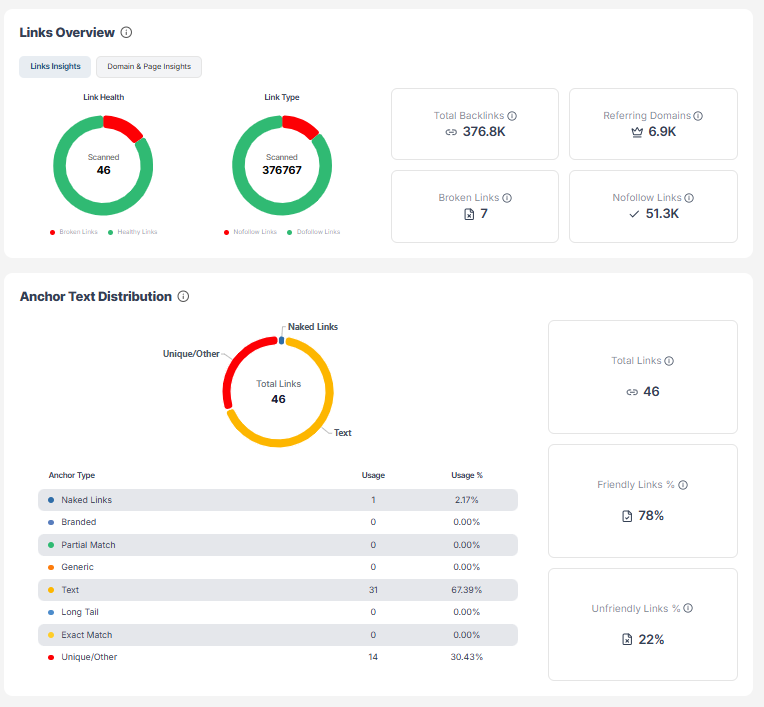764x707 pixels.
Task: Click the crown icon beside 6.9K
Action: click(637, 132)
